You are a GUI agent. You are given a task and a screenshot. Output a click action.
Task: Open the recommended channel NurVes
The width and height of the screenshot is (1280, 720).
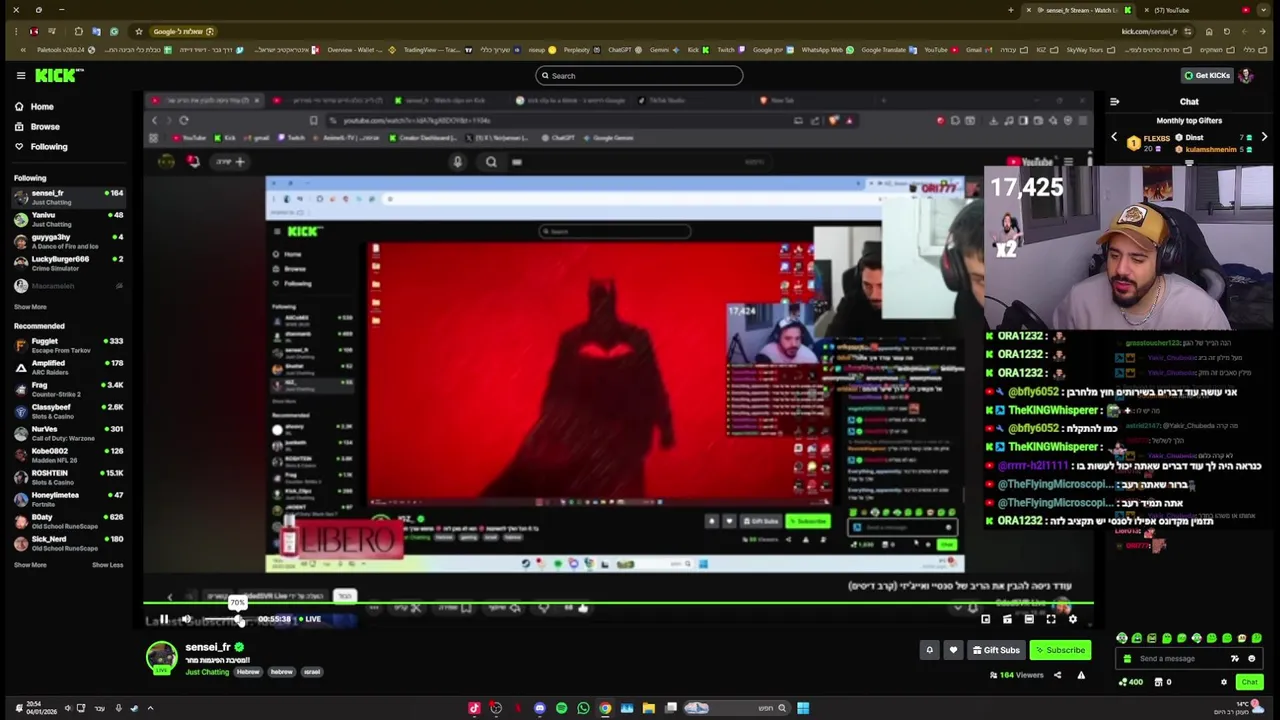[x=68, y=433]
